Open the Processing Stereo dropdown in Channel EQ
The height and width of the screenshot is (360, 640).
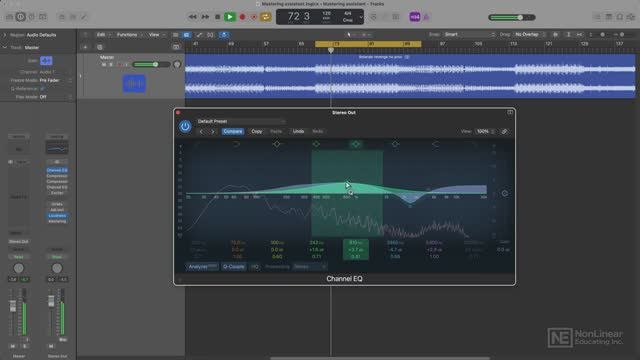(x=310, y=267)
